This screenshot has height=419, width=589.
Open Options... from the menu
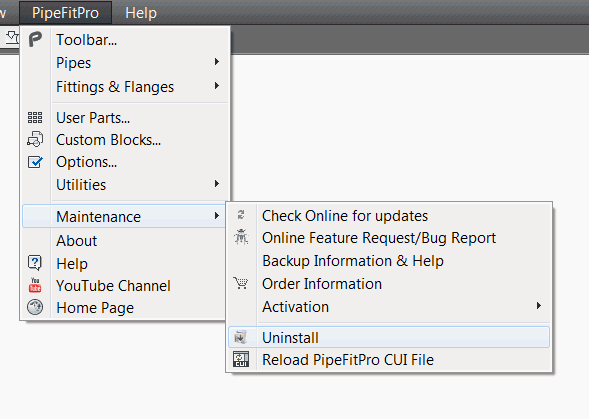coord(126,162)
